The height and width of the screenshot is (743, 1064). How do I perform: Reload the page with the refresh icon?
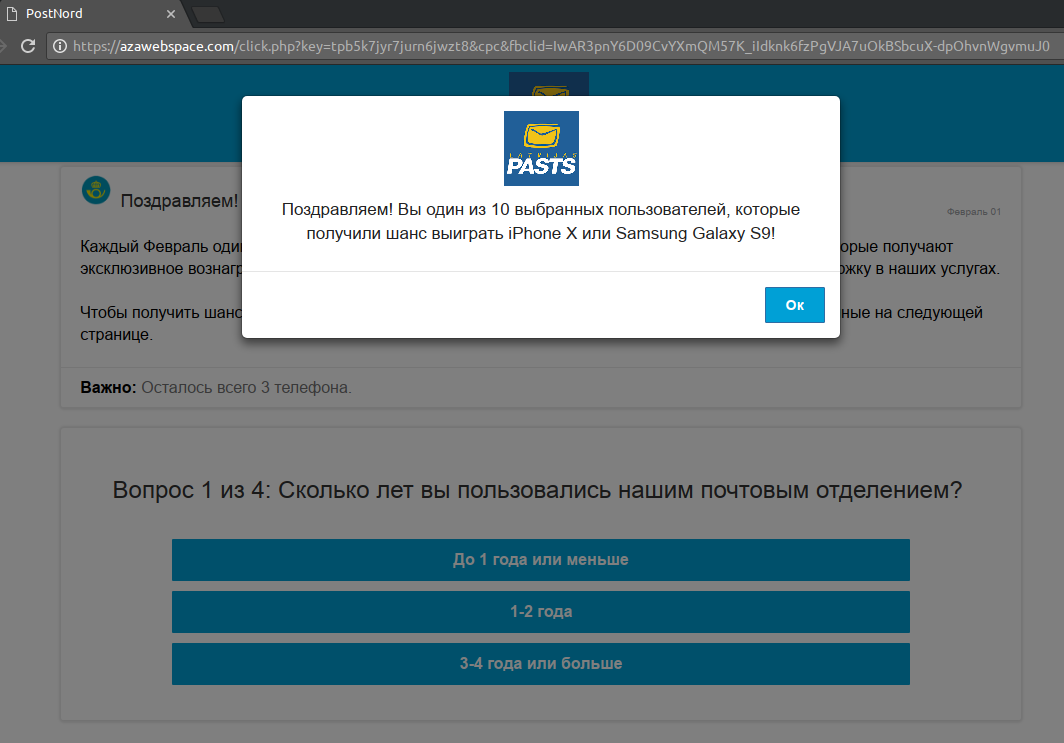click(28, 46)
